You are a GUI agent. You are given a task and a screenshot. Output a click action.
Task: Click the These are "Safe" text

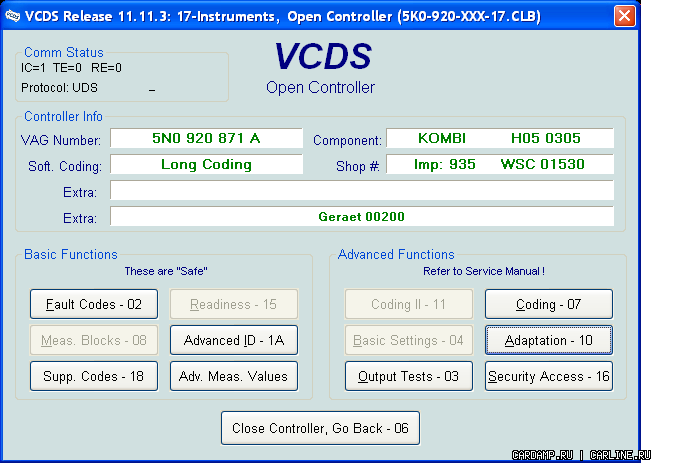(x=166, y=271)
